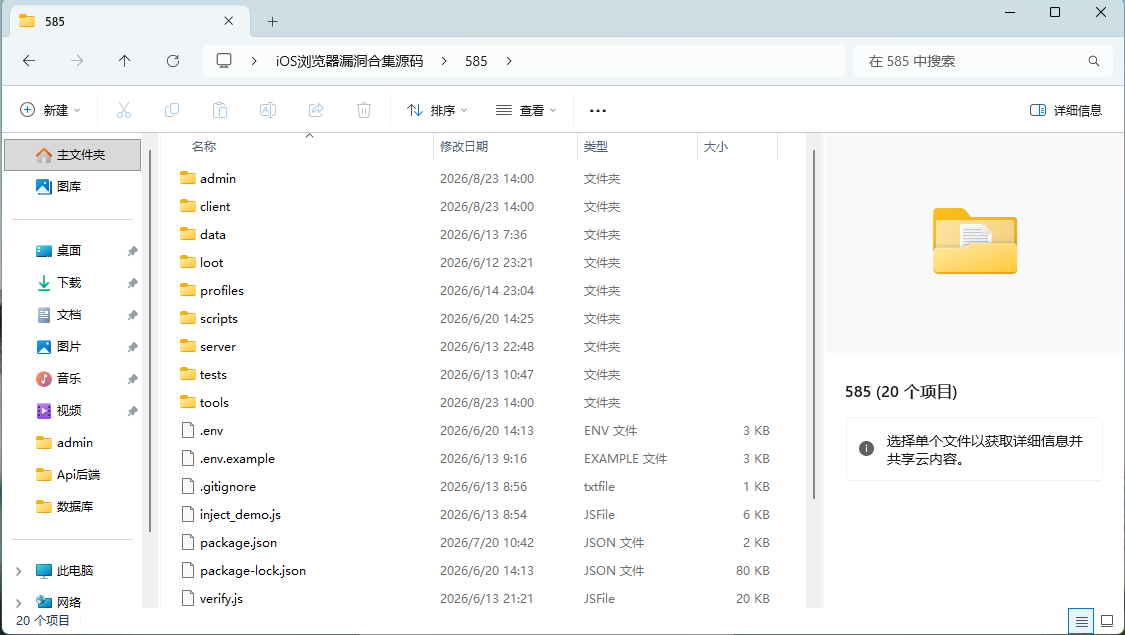1125x635 pixels.
Task: Expand chevron before iOS浏览器漏洞合集源码 breadcrumb
Action: pyautogui.click(x=254, y=61)
